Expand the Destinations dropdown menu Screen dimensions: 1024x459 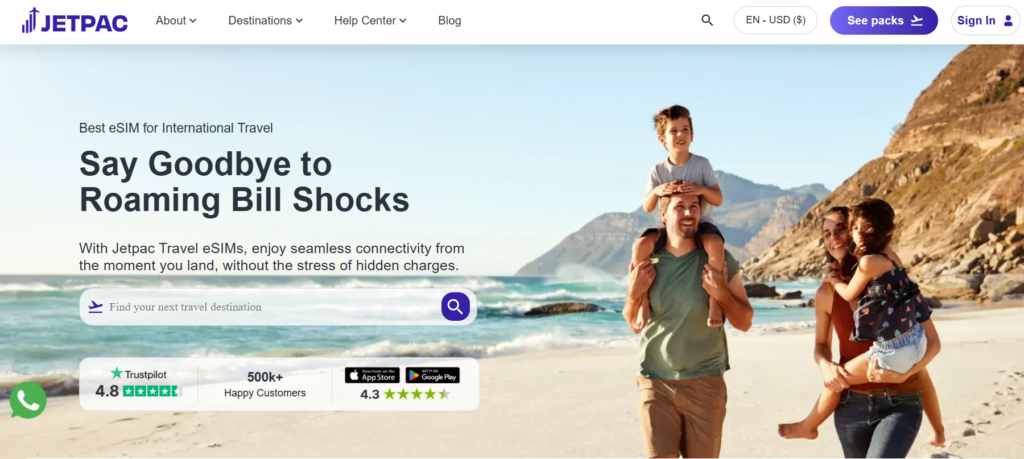[x=265, y=20]
